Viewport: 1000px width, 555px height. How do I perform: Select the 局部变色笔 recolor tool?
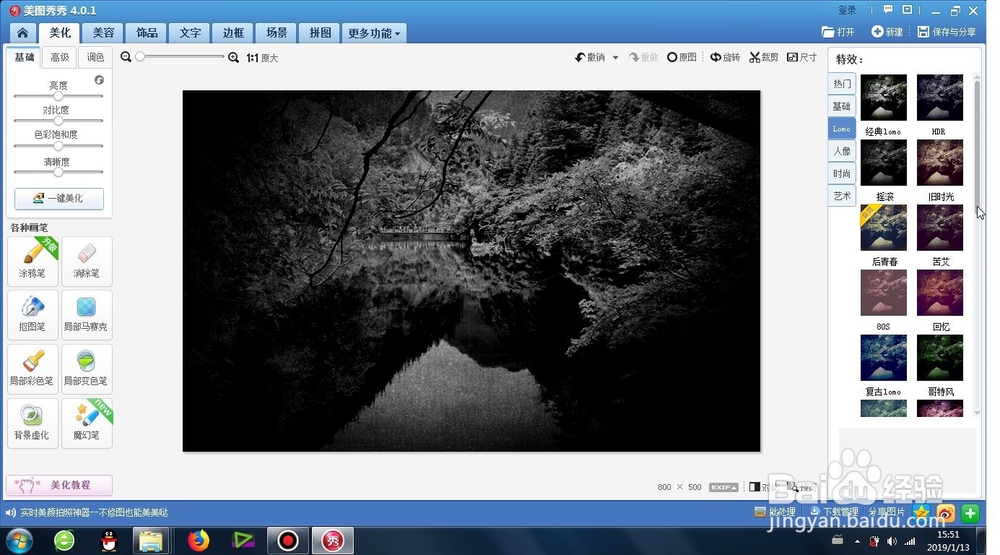87,369
